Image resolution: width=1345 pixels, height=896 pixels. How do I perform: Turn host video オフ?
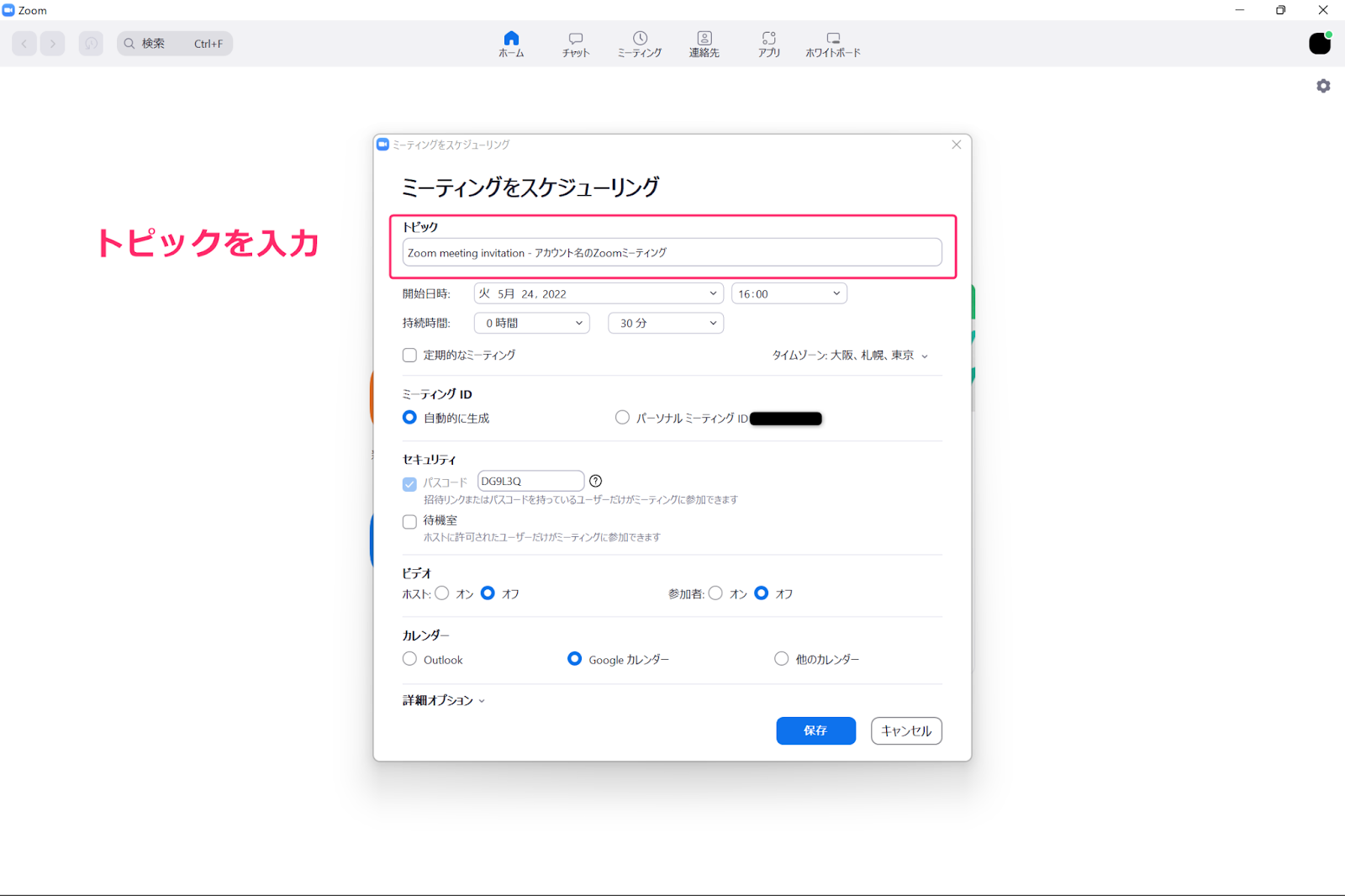tap(488, 593)
